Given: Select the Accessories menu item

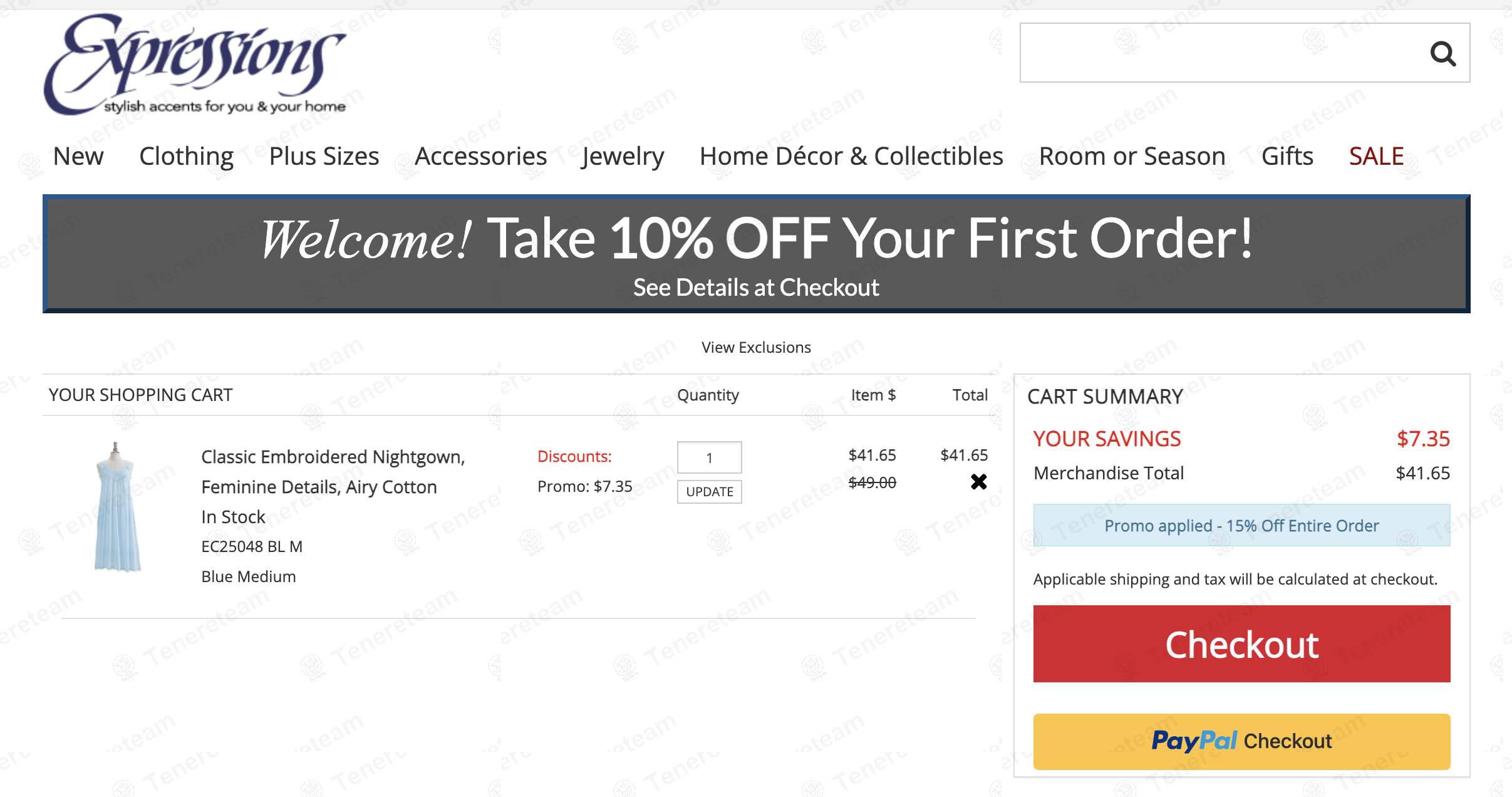Looking at the screenshot, I should (480, 157).
